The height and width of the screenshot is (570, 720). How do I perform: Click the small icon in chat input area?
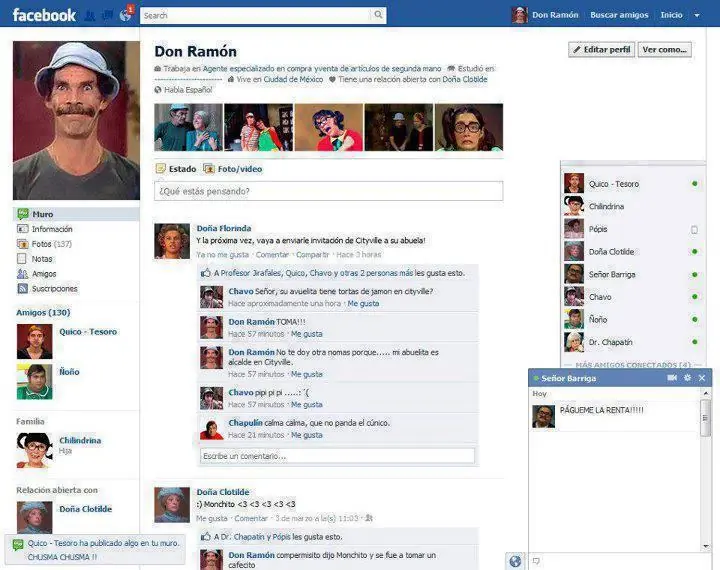[x=536, y=561]
